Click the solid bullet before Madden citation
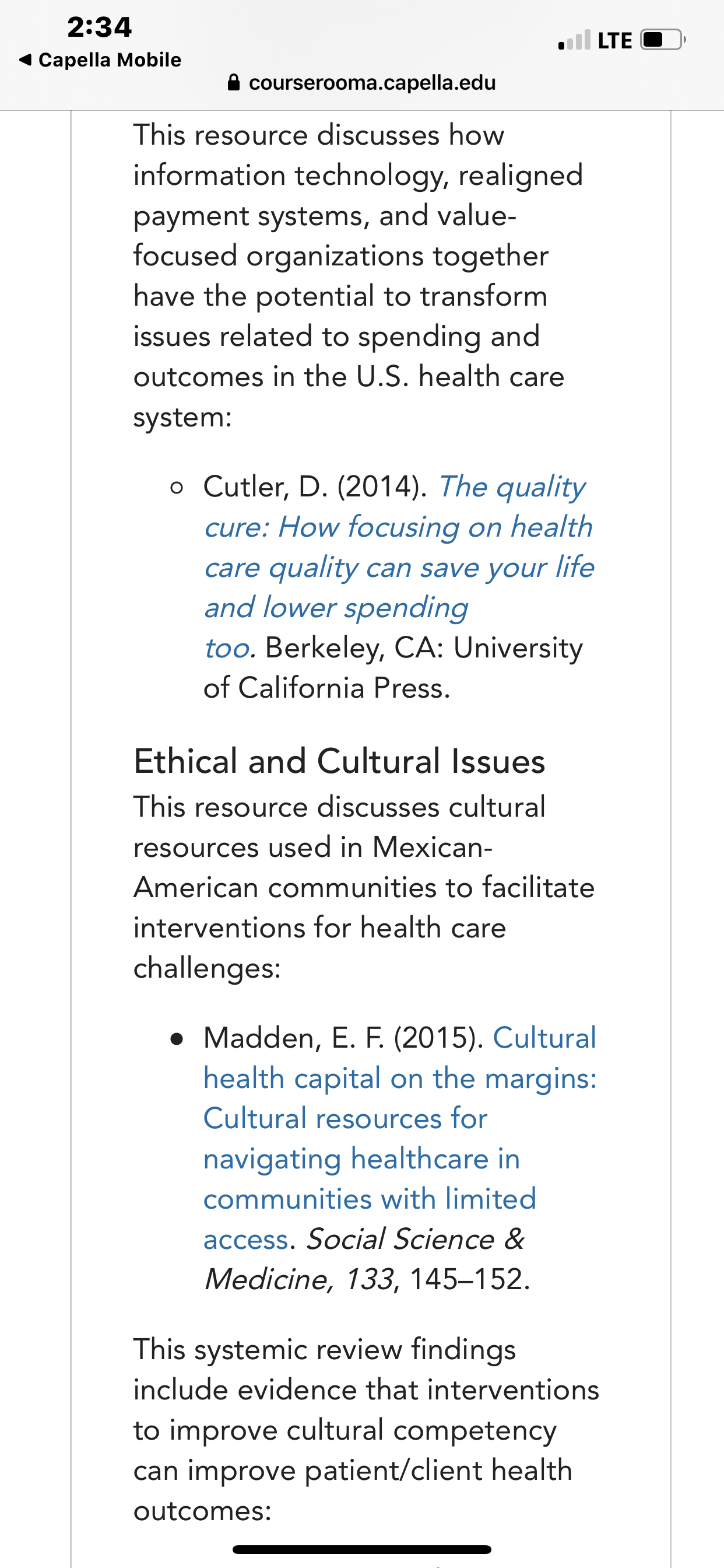Screen dimensions: 724x1568 coord(177,1038)
